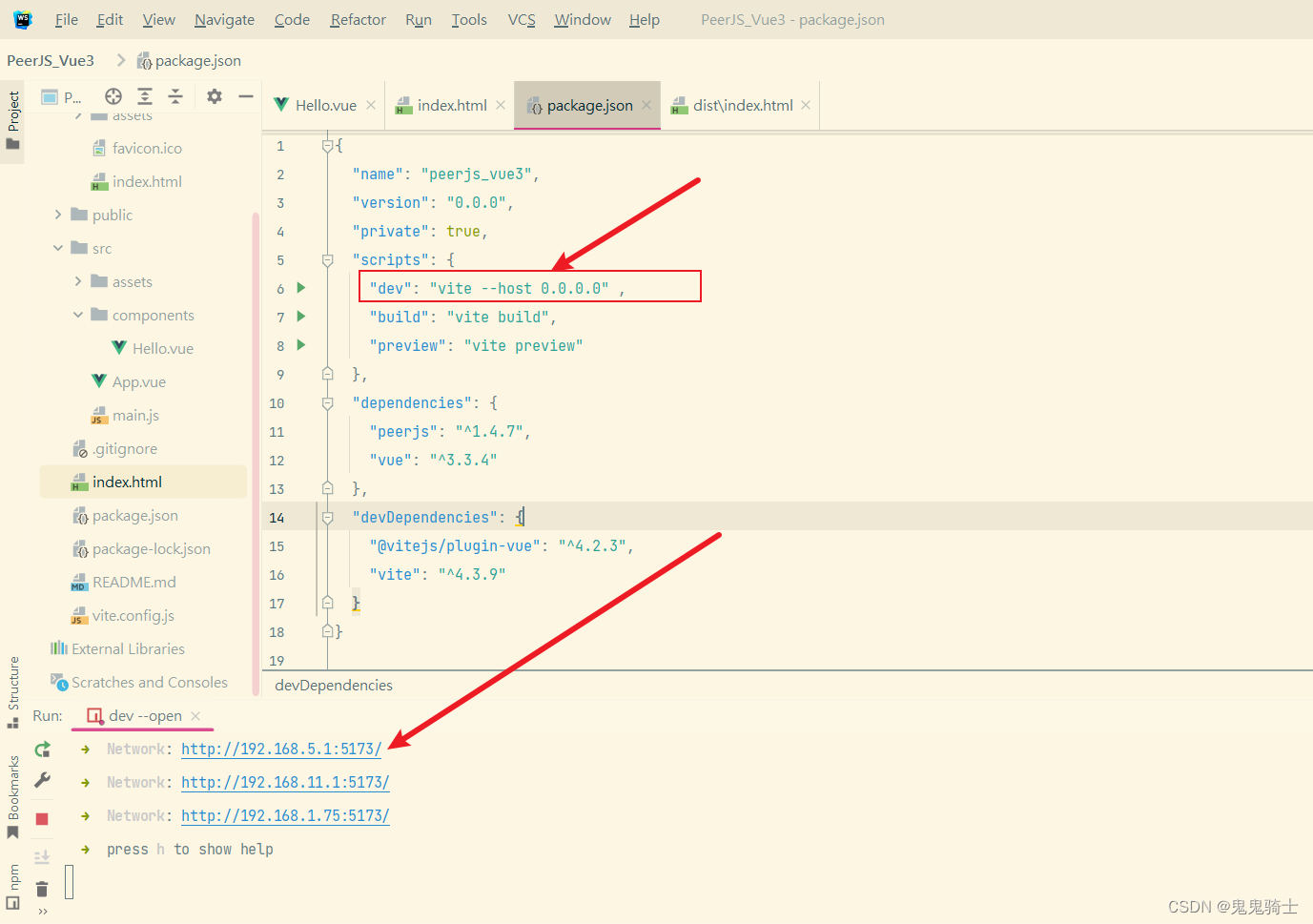Select Hello.vue in project tree

pos(163,349)
